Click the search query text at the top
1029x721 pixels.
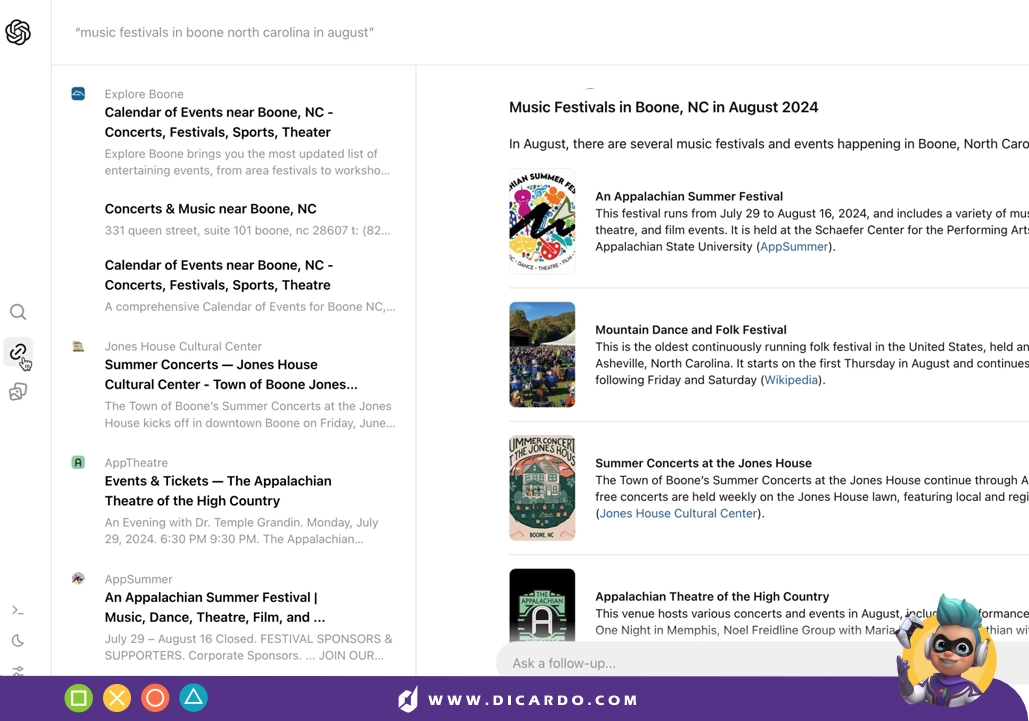pos(225,33)
